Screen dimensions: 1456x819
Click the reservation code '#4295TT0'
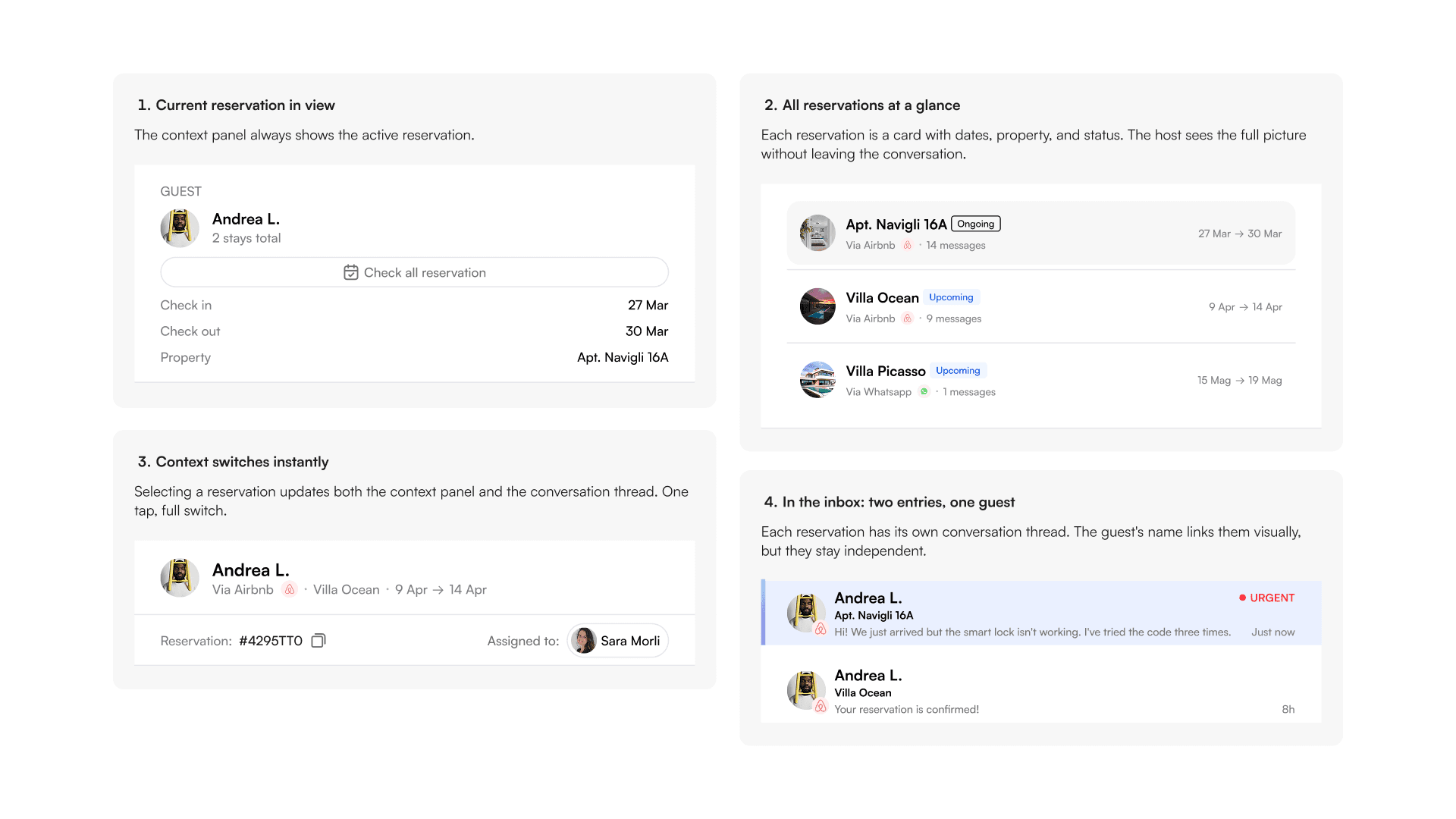(271, 641)
